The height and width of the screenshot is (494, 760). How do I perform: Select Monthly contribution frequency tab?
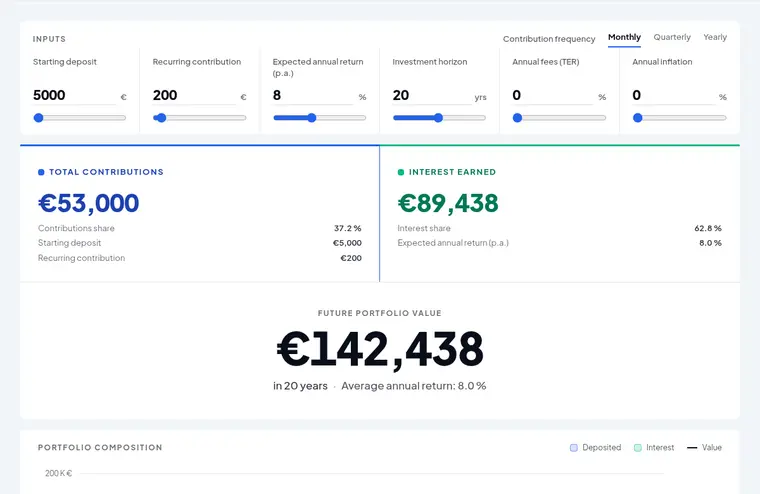point(624,37)
